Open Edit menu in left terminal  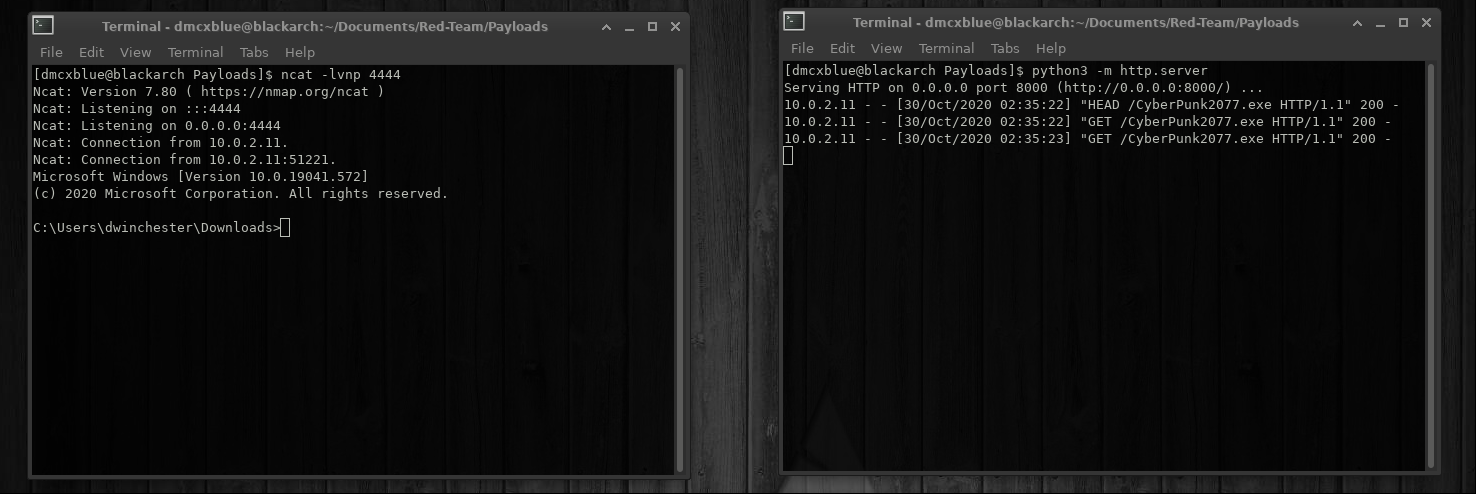click(x=91, y=52)
